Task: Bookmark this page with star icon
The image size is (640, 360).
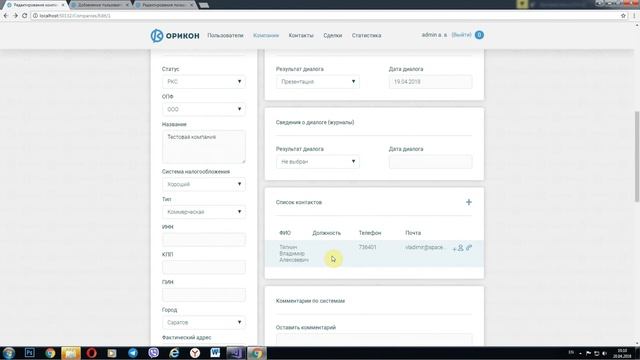Action: [623, 16]
